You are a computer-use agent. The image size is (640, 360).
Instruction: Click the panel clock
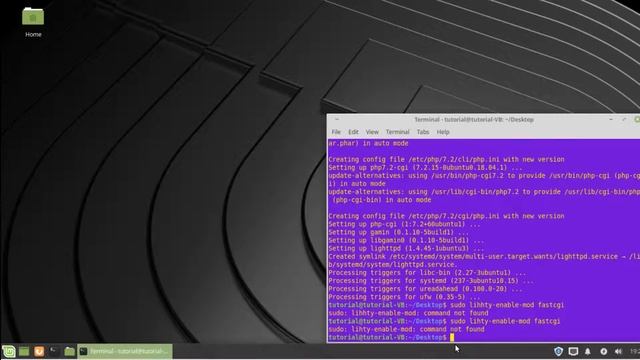635,351
